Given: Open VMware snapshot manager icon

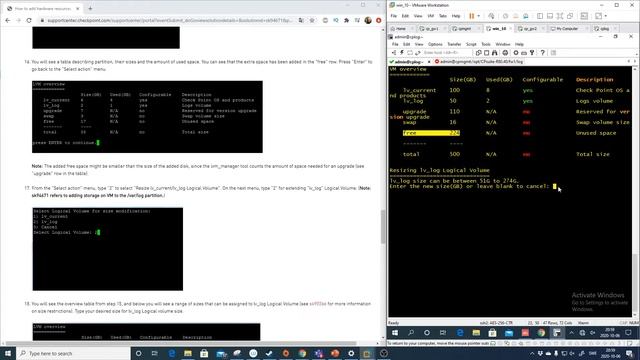Looking at the screenshot, I should [526, 16].
